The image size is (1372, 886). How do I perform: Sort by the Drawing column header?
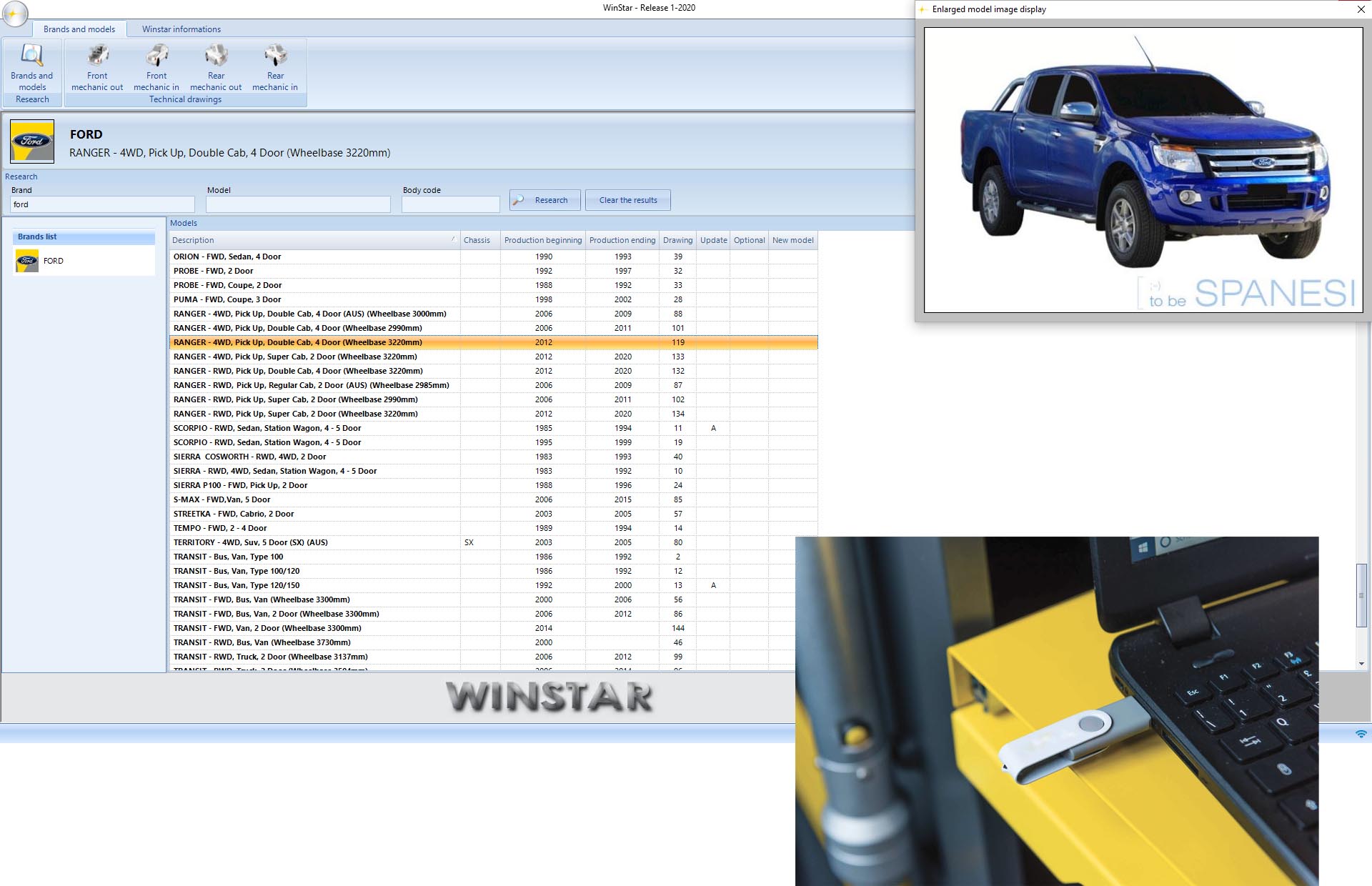[x=677, y=240]
